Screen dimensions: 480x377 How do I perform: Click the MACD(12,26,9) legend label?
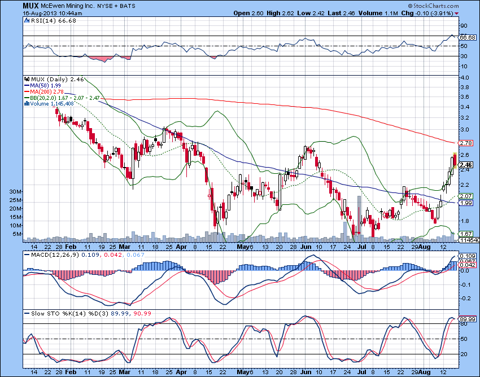coord(55,255)
